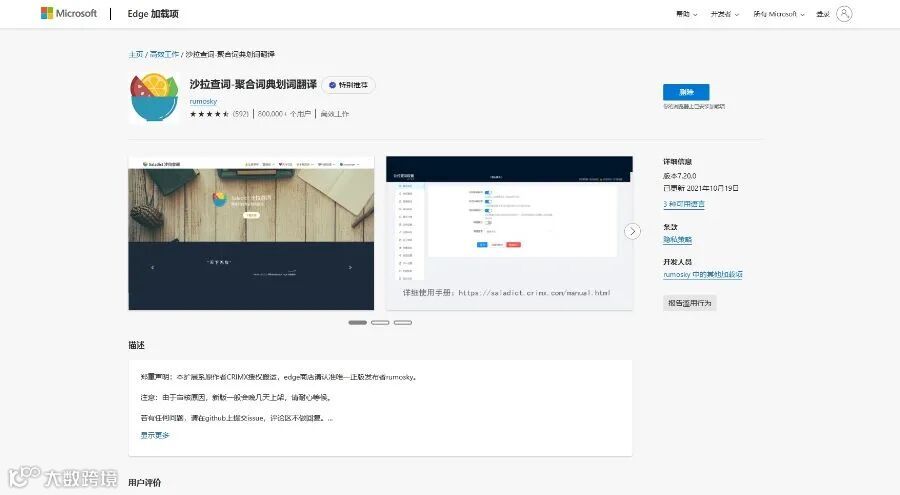
Task: Click the description line mentioning github issue
Action: coord(236,418)
